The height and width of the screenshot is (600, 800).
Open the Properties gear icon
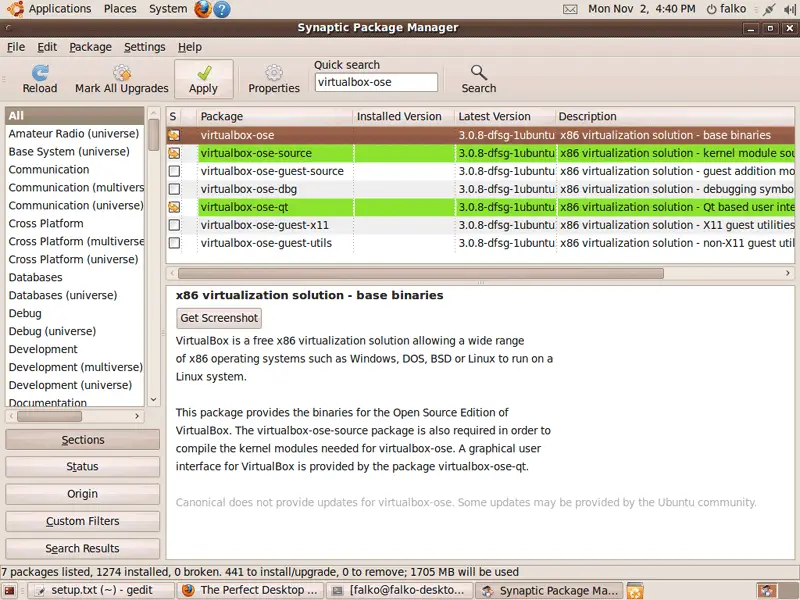click(x=274, y=73)
